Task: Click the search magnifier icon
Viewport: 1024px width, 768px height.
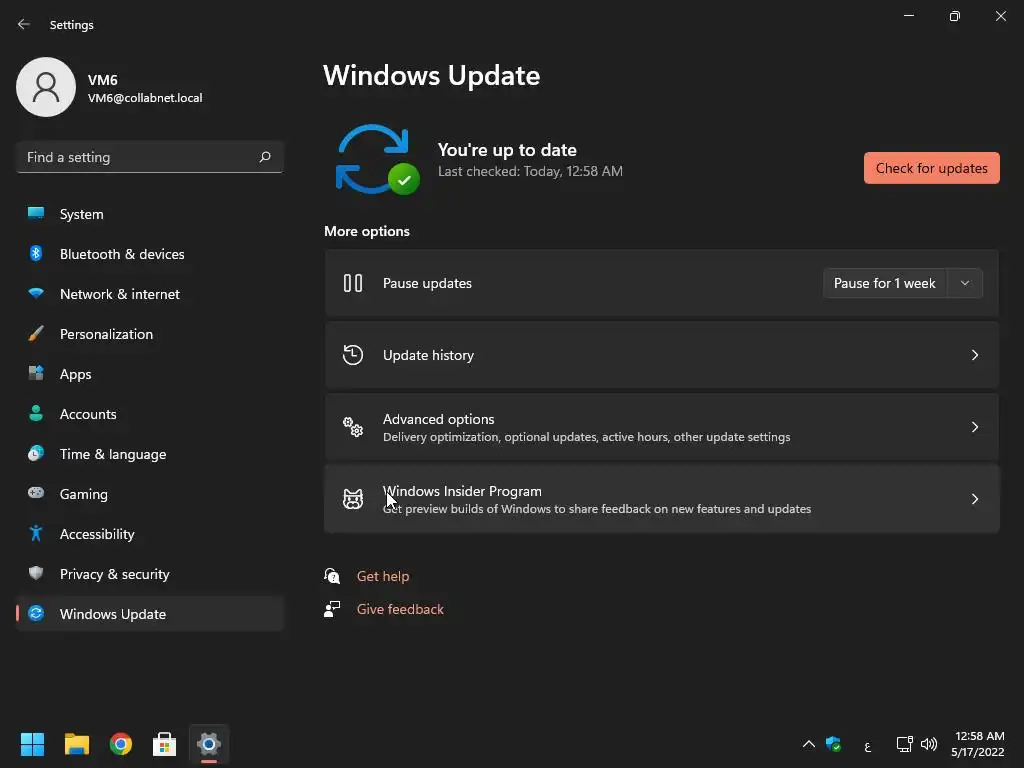Action: point(264,157)
